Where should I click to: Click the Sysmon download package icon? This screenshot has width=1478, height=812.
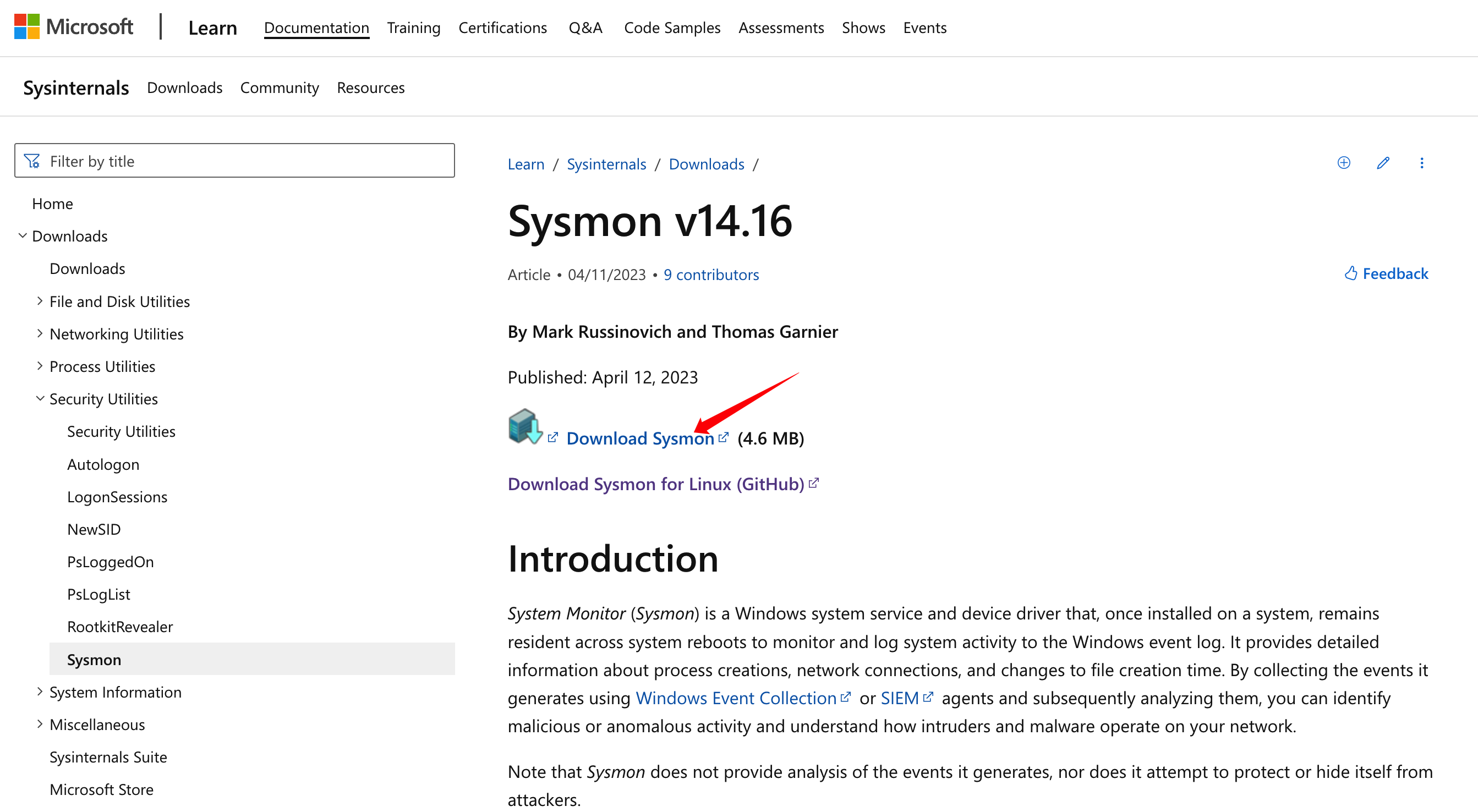coord(524,426)
